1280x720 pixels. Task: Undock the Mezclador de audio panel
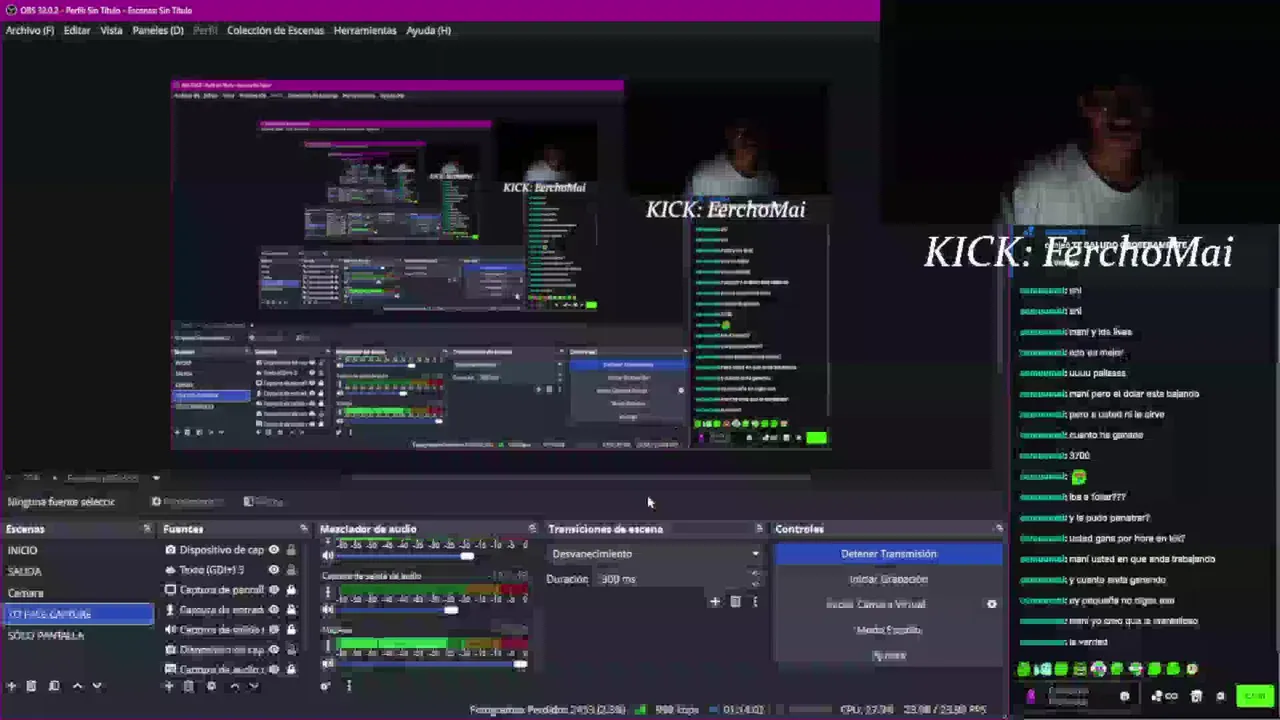[532, 529]
